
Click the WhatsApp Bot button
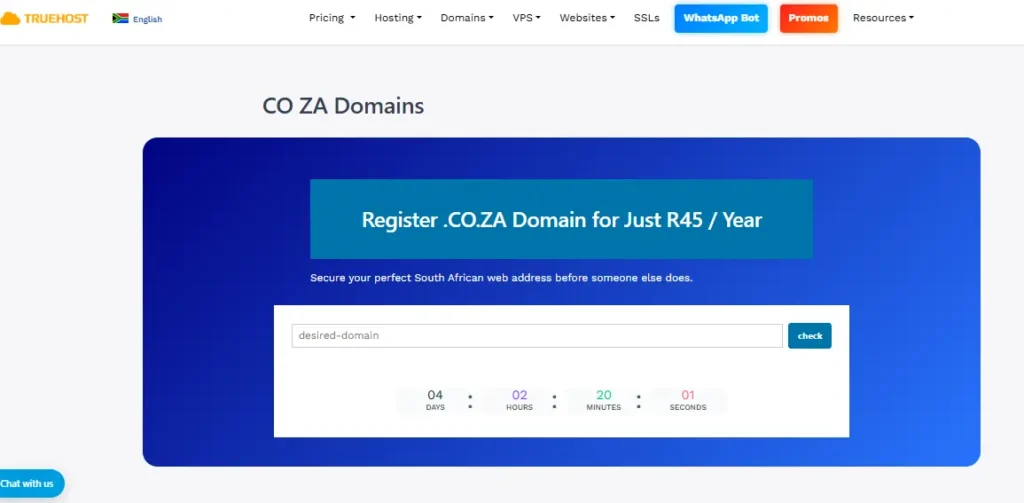[721, 18]
